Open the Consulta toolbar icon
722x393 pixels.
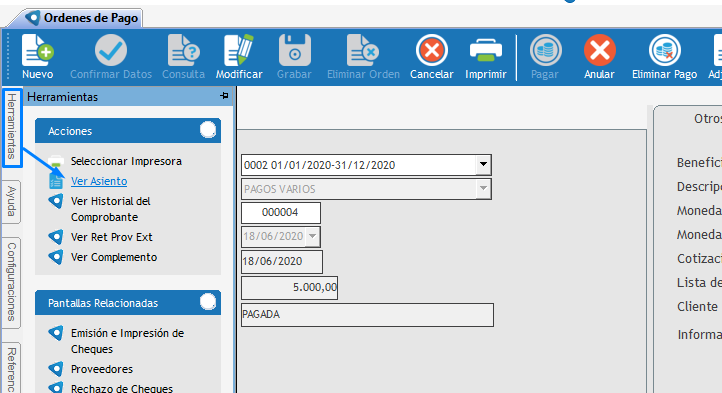(183, 50)
